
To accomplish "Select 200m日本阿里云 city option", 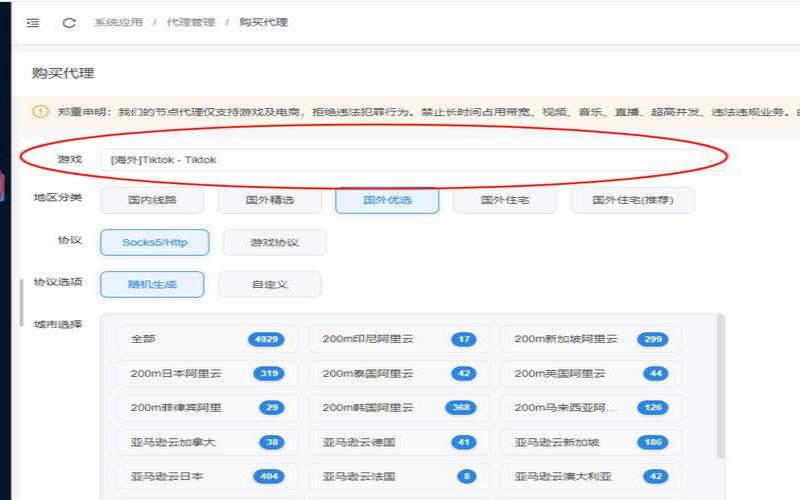I will [x=207, y=373].
